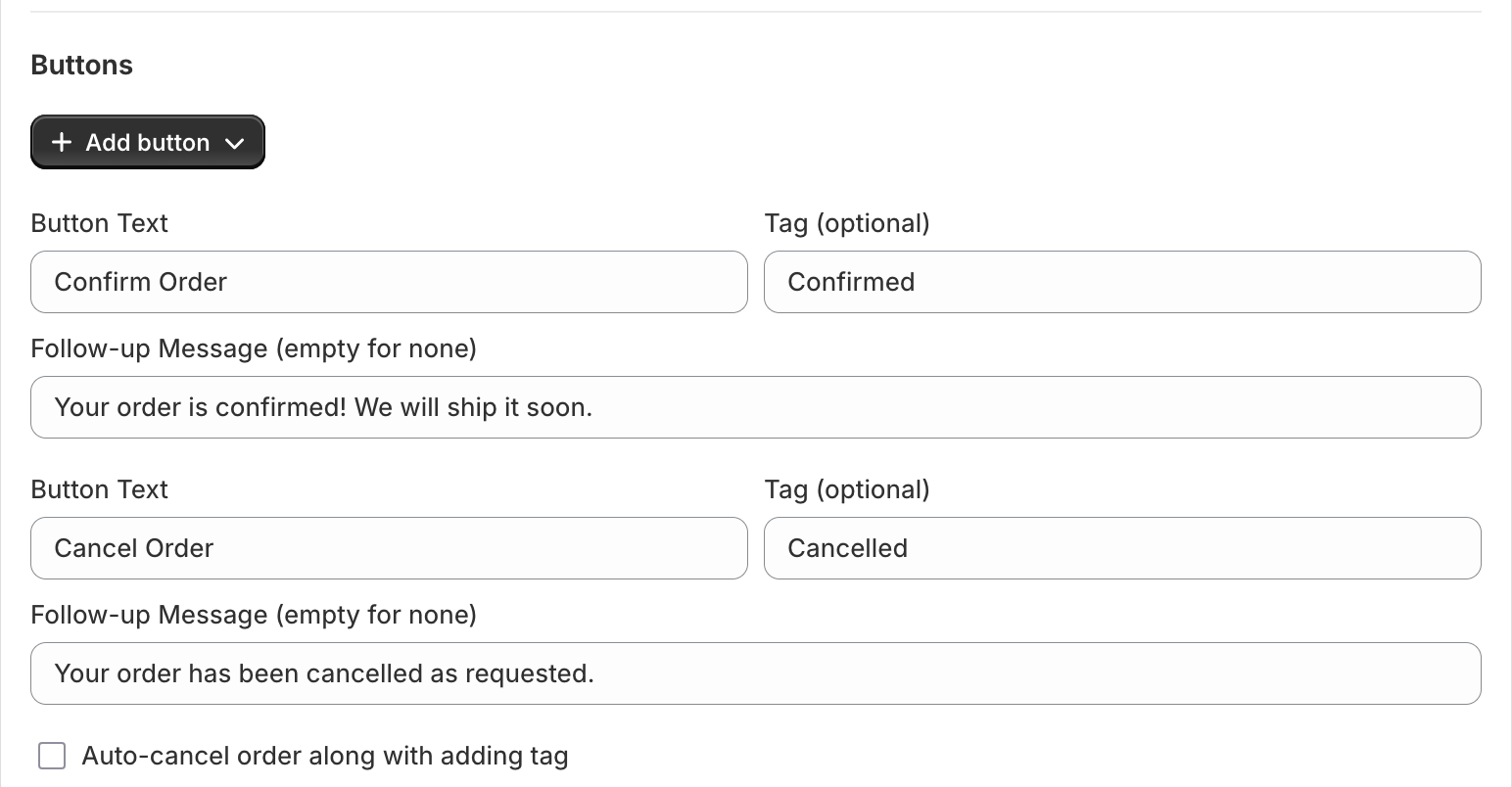The width and height of the screenshot is (1512, 787).
Task: Click the Confirmed tag field
Action: click(x=1122, y=282)
